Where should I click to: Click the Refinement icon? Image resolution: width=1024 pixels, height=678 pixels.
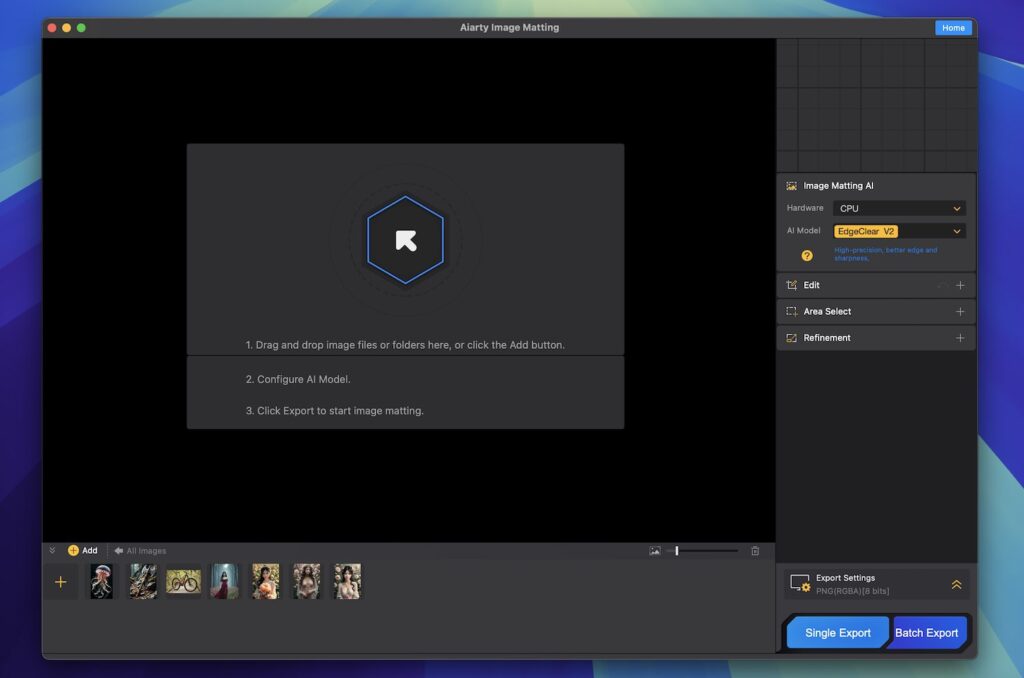[x=791, y=338]
